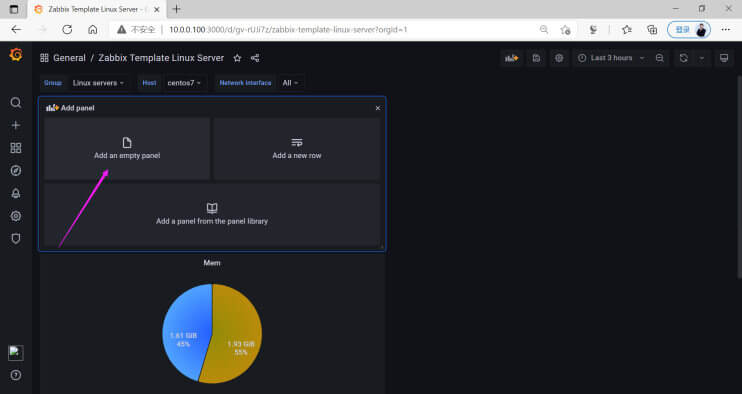The image size is (742, 394).
Task: Add this page to favorites
Action: 565,30
